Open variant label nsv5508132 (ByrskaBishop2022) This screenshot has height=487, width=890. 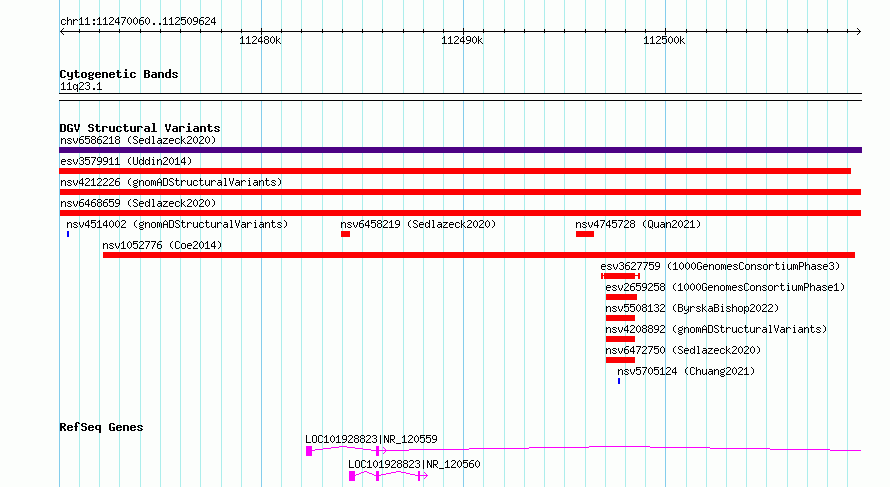(x=692, y=308)
